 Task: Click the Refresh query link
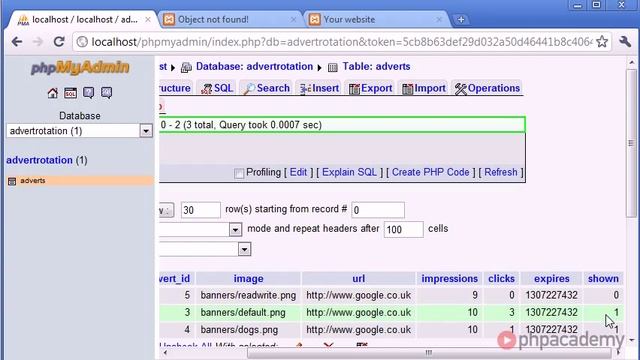[500, 172]
